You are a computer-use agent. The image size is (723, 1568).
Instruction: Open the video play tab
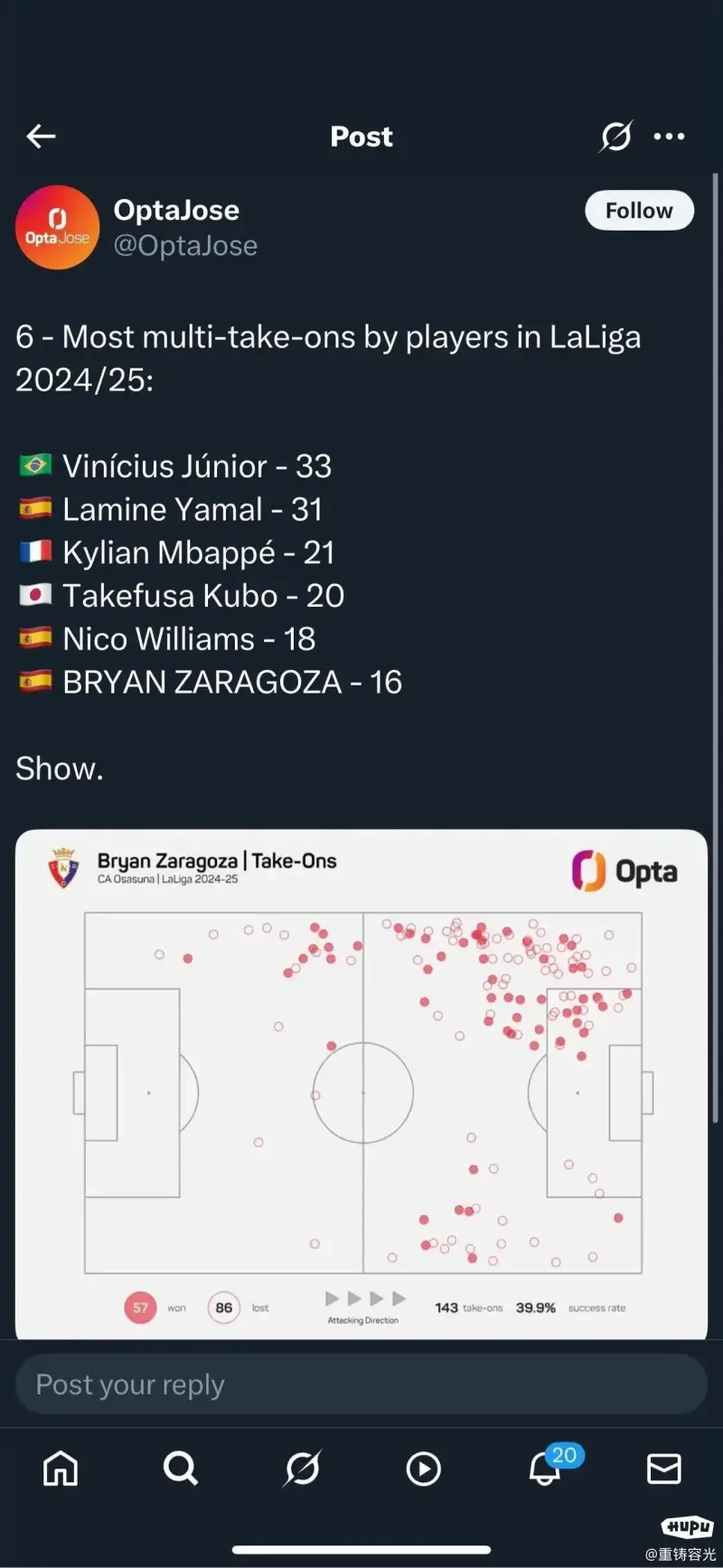[423, 1469]
